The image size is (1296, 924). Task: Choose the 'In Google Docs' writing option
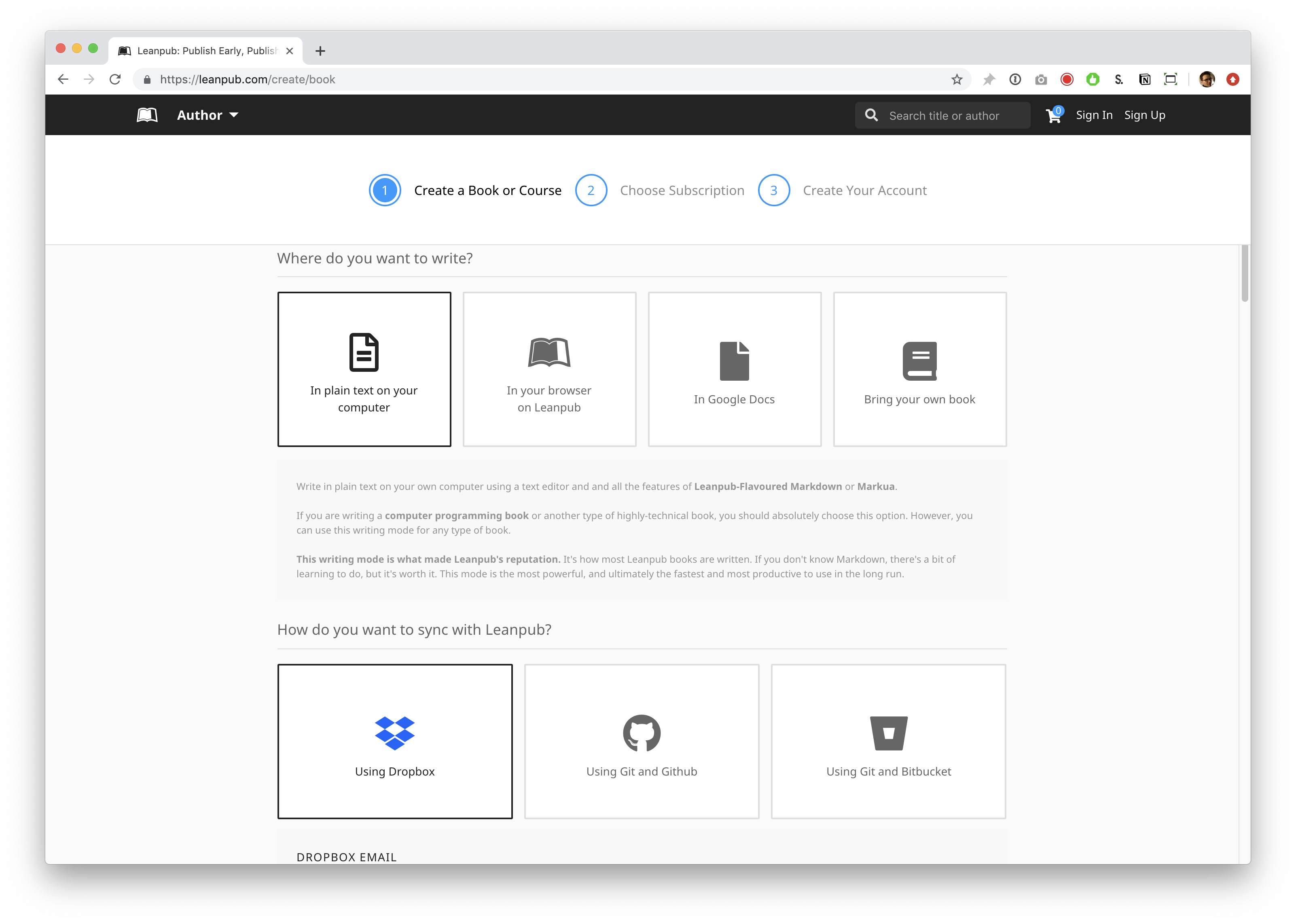pyautogui.click(x=735, y=369)
